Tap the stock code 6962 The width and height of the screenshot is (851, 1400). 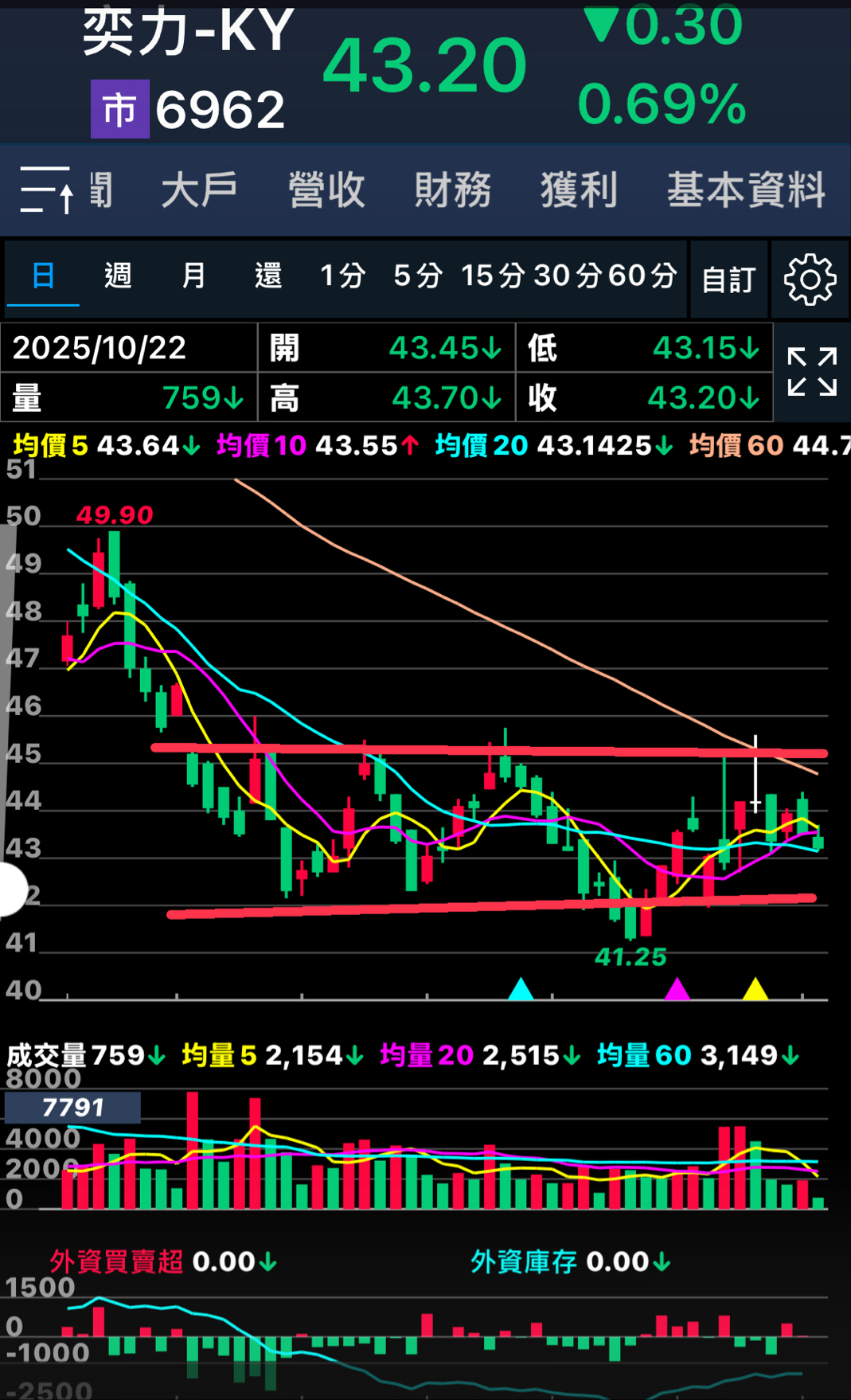220,109
